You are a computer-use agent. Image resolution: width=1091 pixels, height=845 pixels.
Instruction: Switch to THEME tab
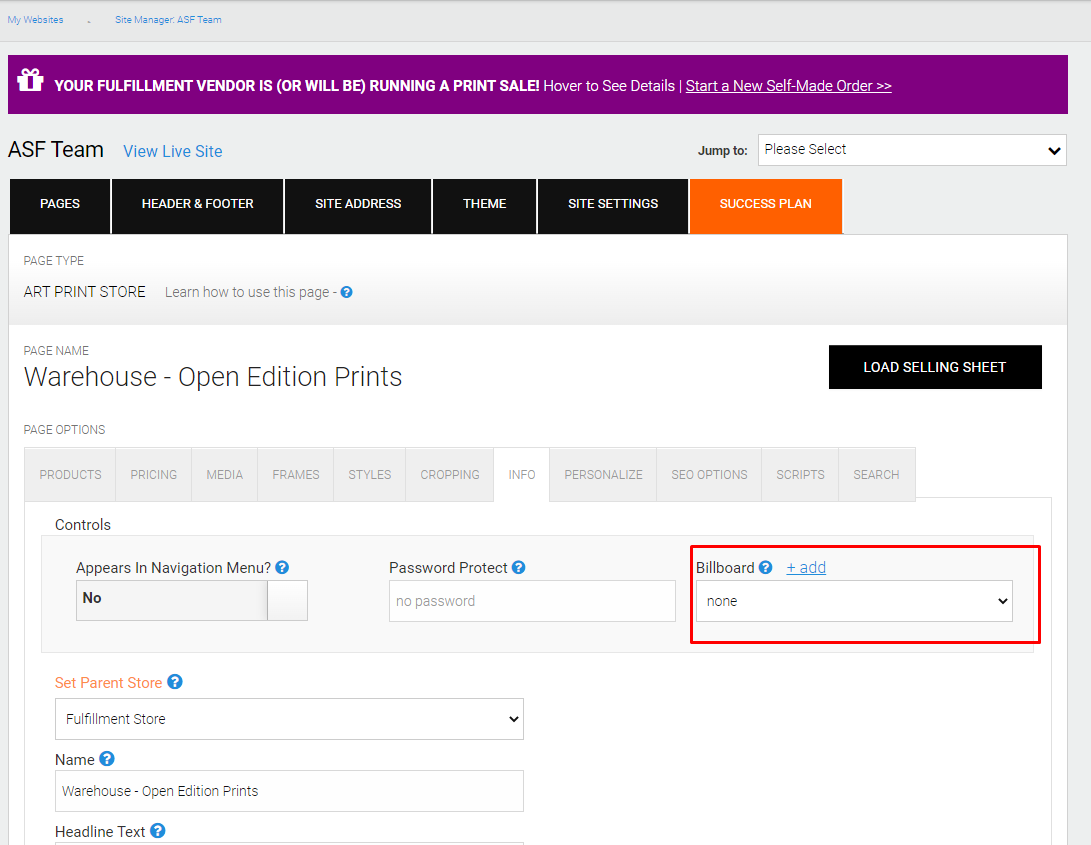click(x=484, y=205)
